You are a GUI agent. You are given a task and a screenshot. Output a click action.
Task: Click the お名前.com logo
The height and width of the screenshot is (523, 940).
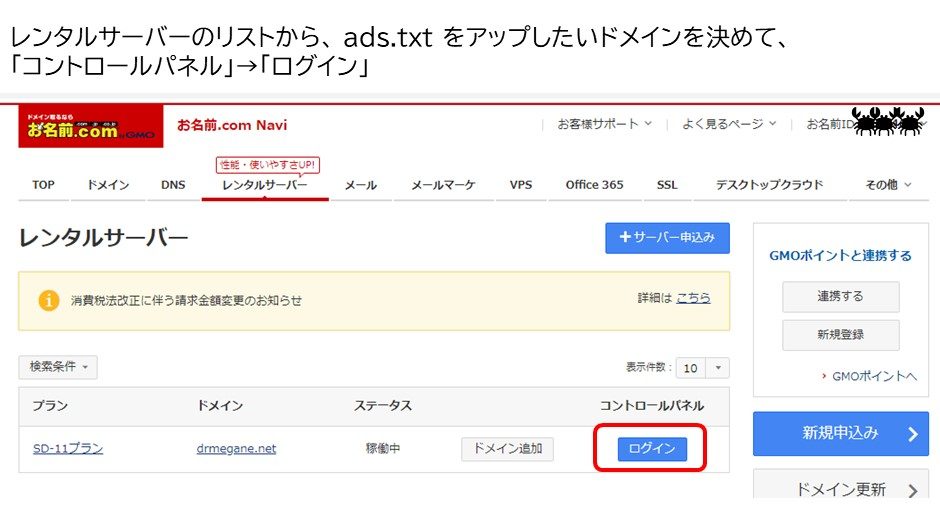(x=91, y=126)
